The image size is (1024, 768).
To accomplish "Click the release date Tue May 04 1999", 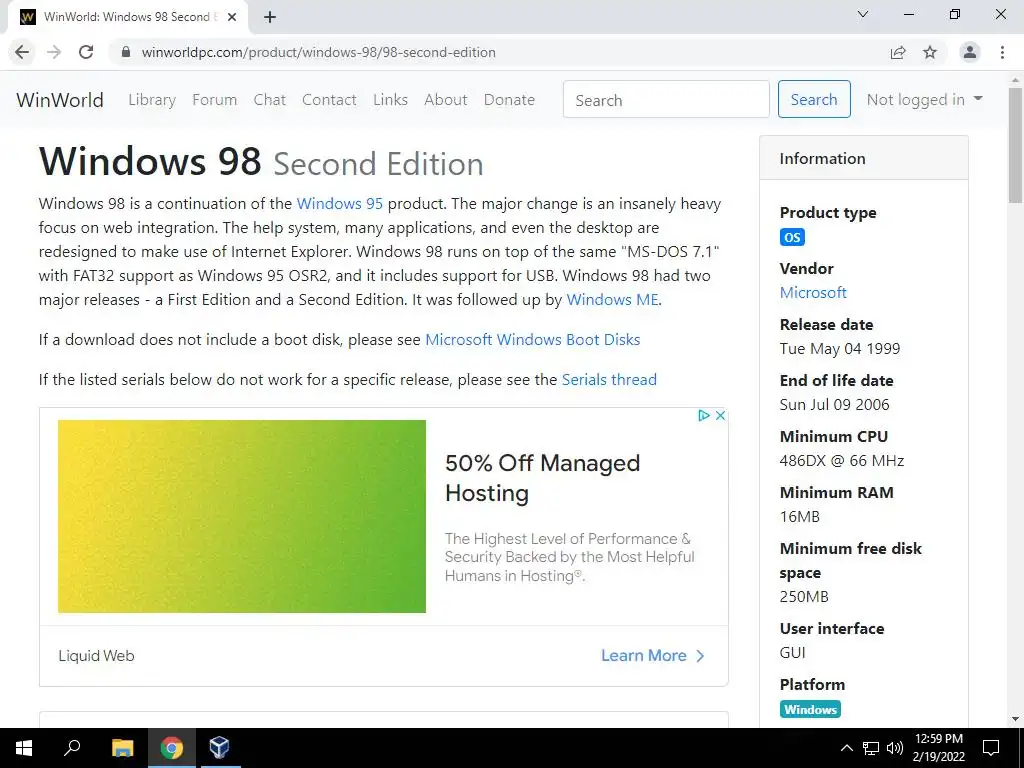I will (x=840, y=349).
